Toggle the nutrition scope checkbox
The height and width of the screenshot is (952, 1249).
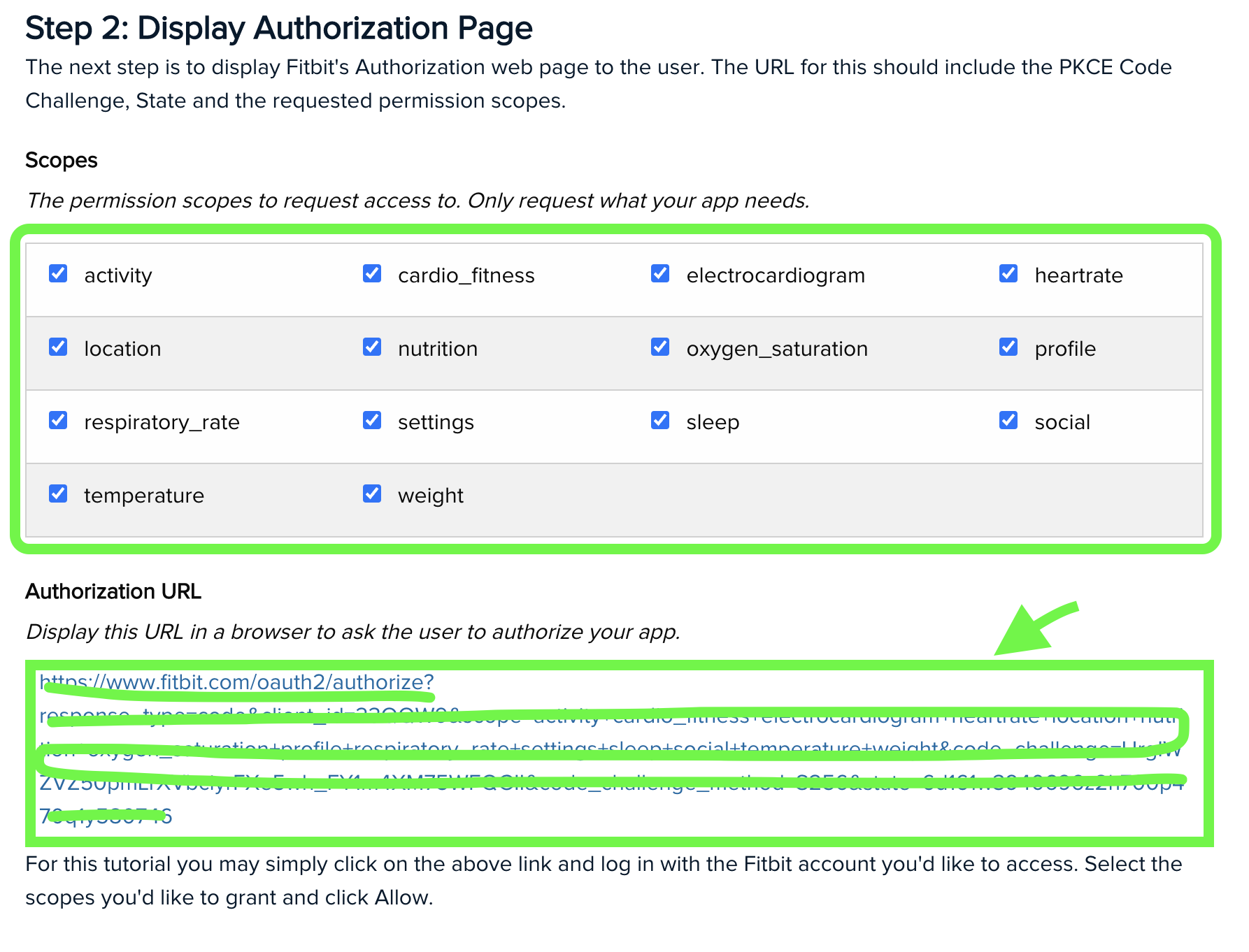coord(372,347)
